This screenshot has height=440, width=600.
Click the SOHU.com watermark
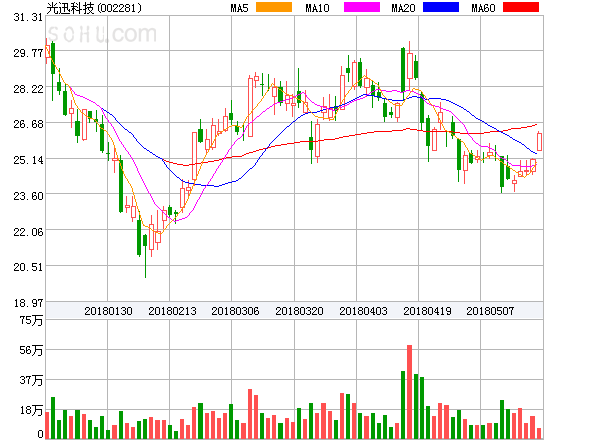click(x=102, y=36)
